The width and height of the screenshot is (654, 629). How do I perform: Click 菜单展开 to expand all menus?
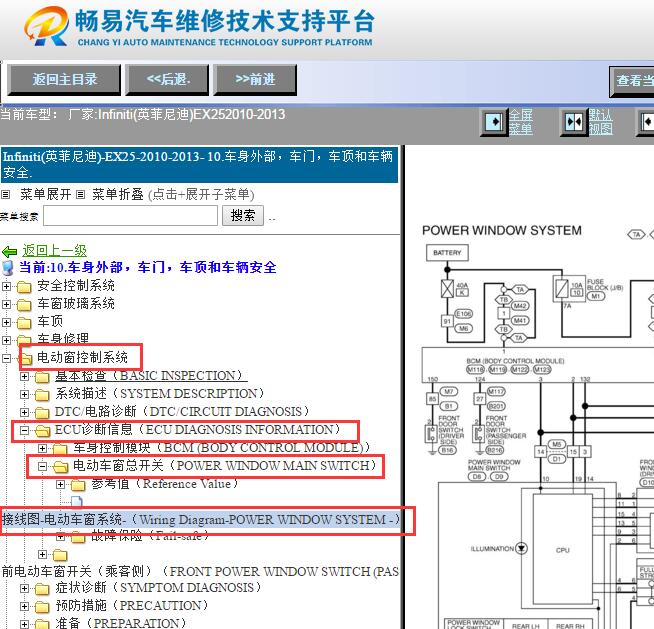pyautogui.click(x=45, y=194)
